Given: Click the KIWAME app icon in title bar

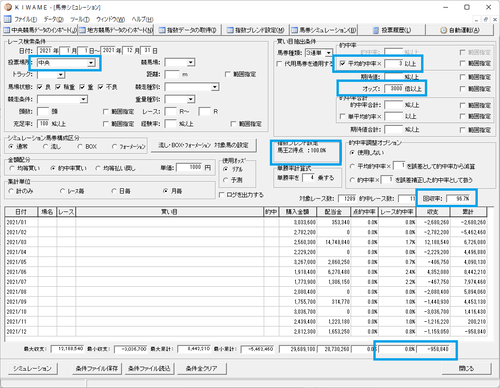Looking at the screenshot, I should click(x=8, y=7).
